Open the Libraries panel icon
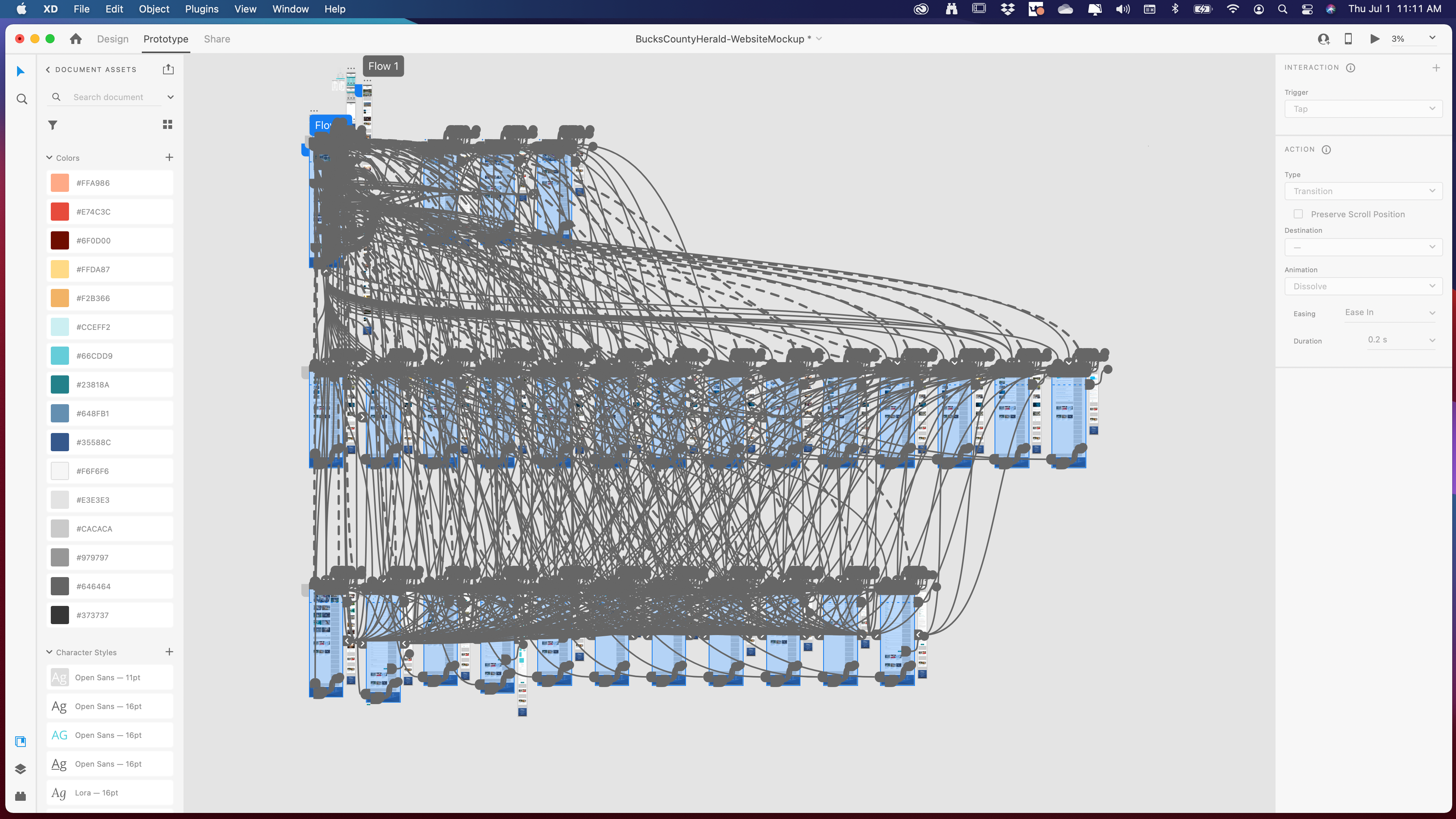 [20, 742]
